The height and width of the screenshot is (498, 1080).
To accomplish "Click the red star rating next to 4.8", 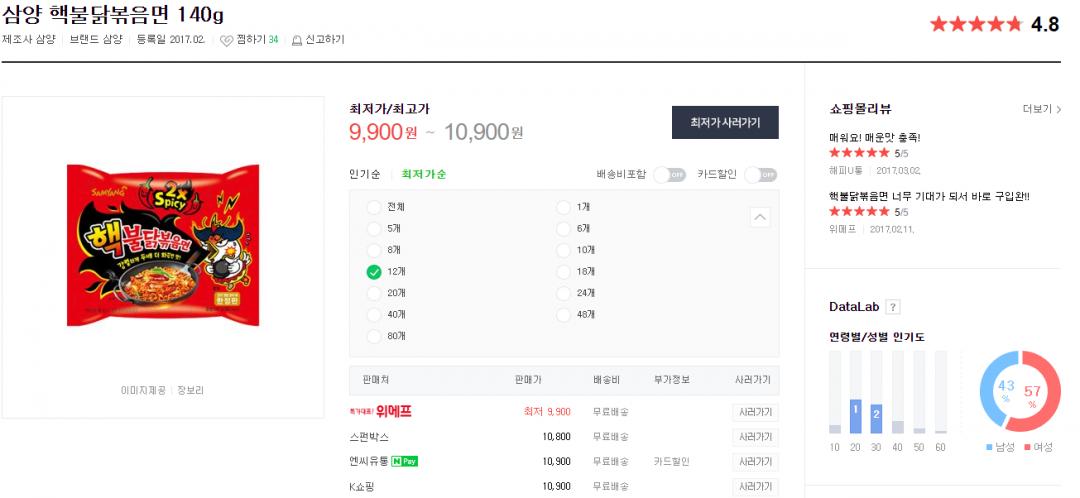I will (x=976, y=24).
